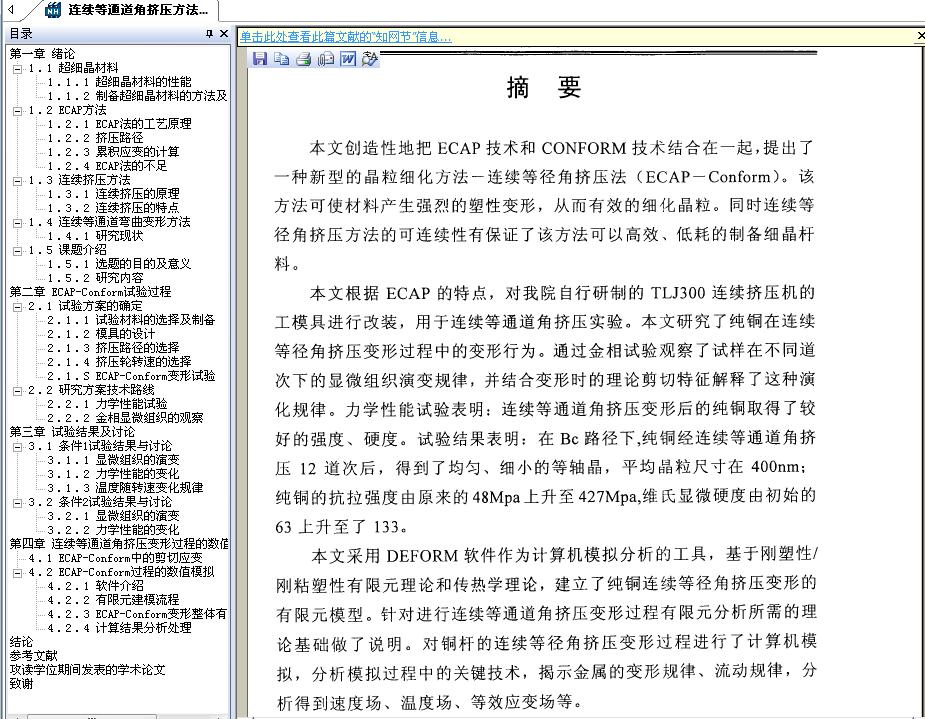Collapse section 2.1 试验方案的确定
925x719 pixels.
(17, 307)
